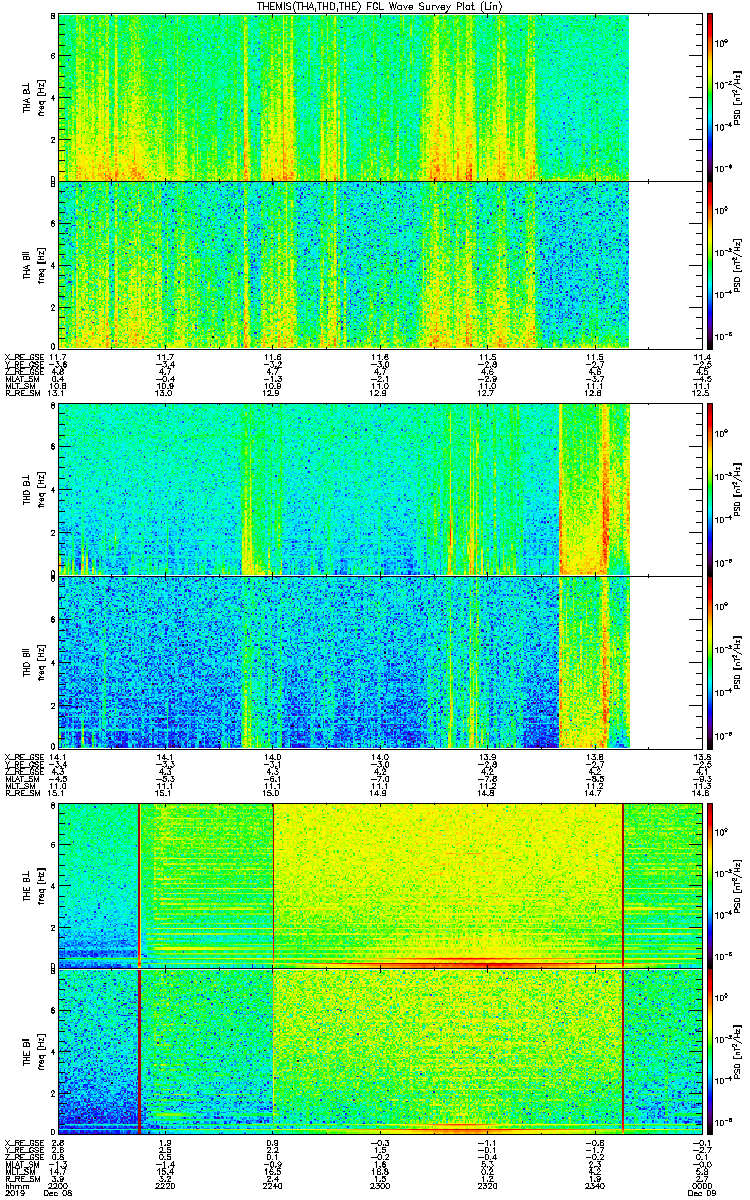The width and height of the screenshot is (750, 1200).
Task: Click the THD B-parallel spectrogram panel
Action: [344, 662]
